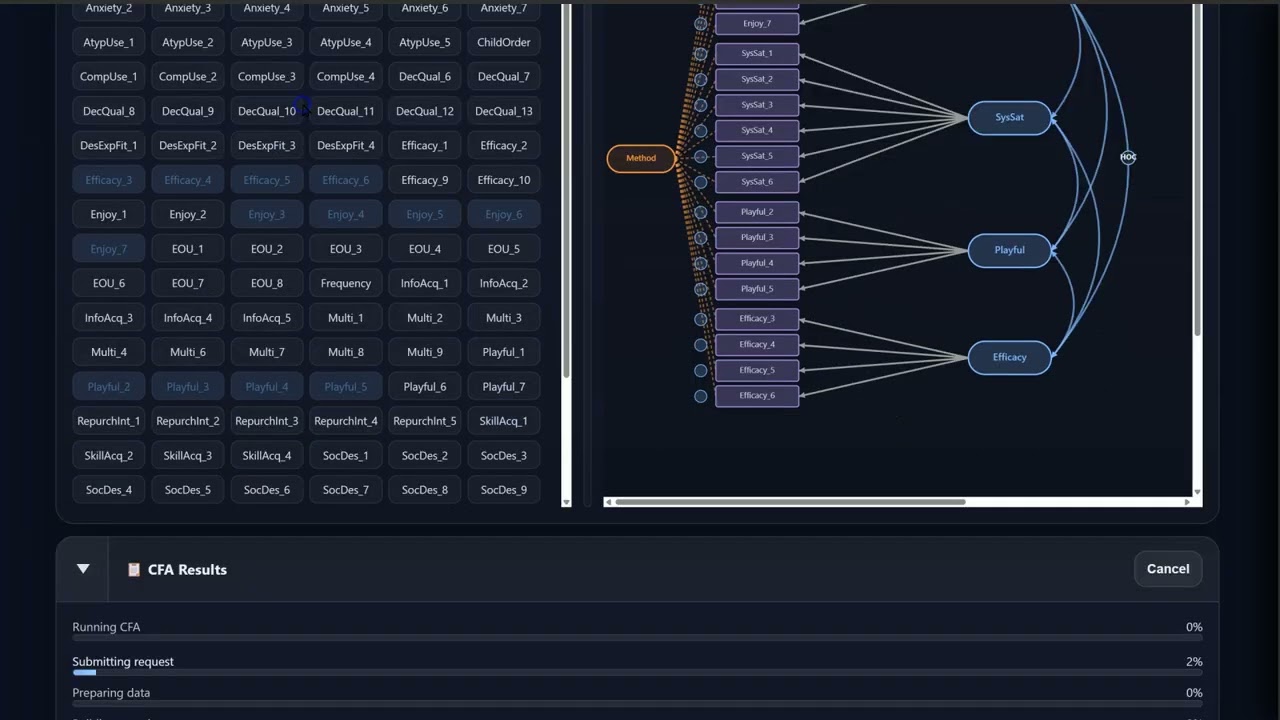1280x720 pixels.
Task: Click error term circle beside SysSat_6
Action: click(x=701, y=182)
